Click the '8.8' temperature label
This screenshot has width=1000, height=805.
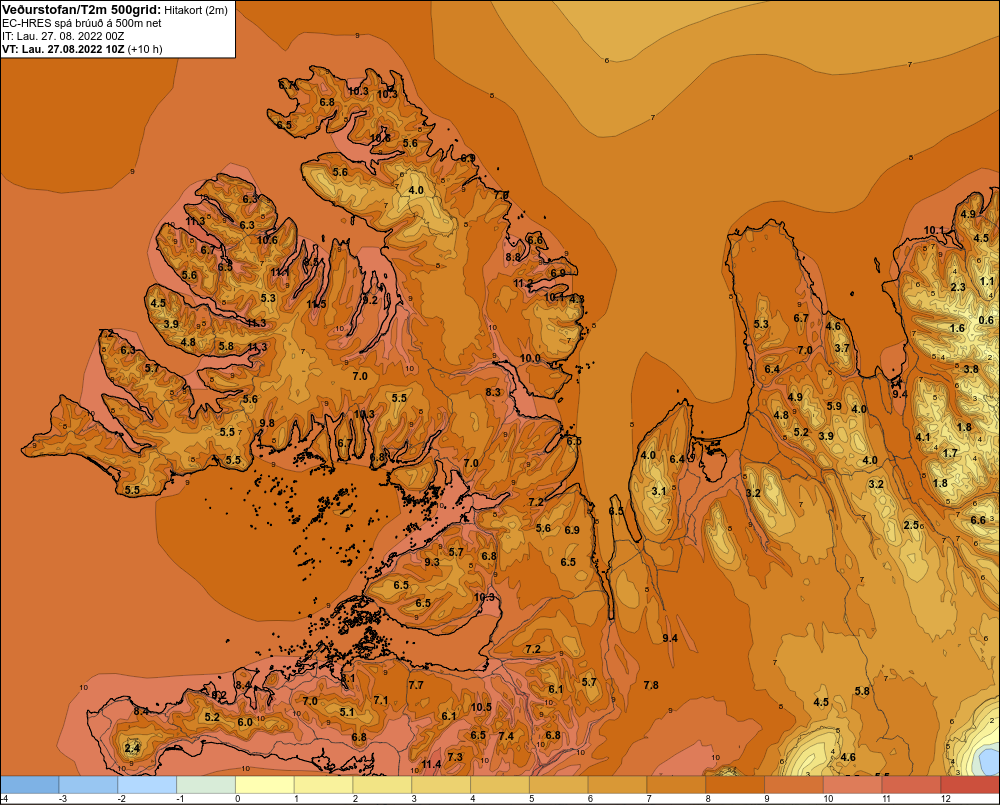pyautogui.click(x=513, y=257)
